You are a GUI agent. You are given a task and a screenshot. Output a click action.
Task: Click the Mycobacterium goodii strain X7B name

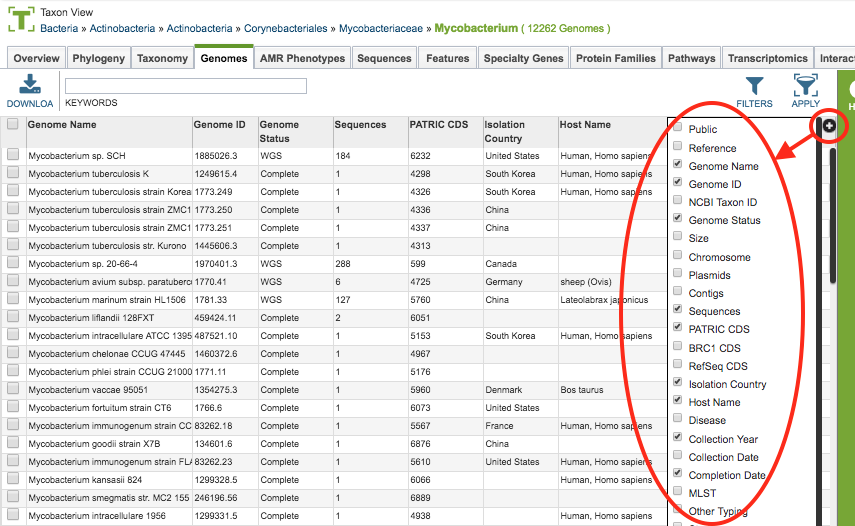pyautogui.click(x=94, y=444)
